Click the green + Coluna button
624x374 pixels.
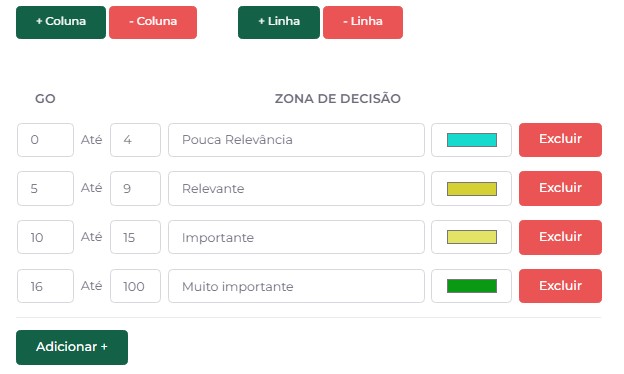(61, 22)
